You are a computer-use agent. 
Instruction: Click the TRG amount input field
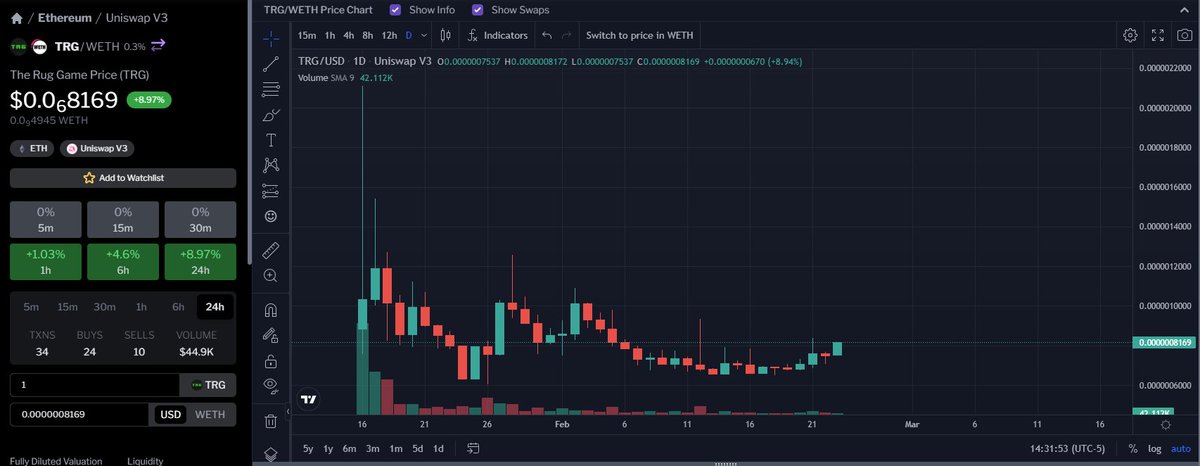94,385
